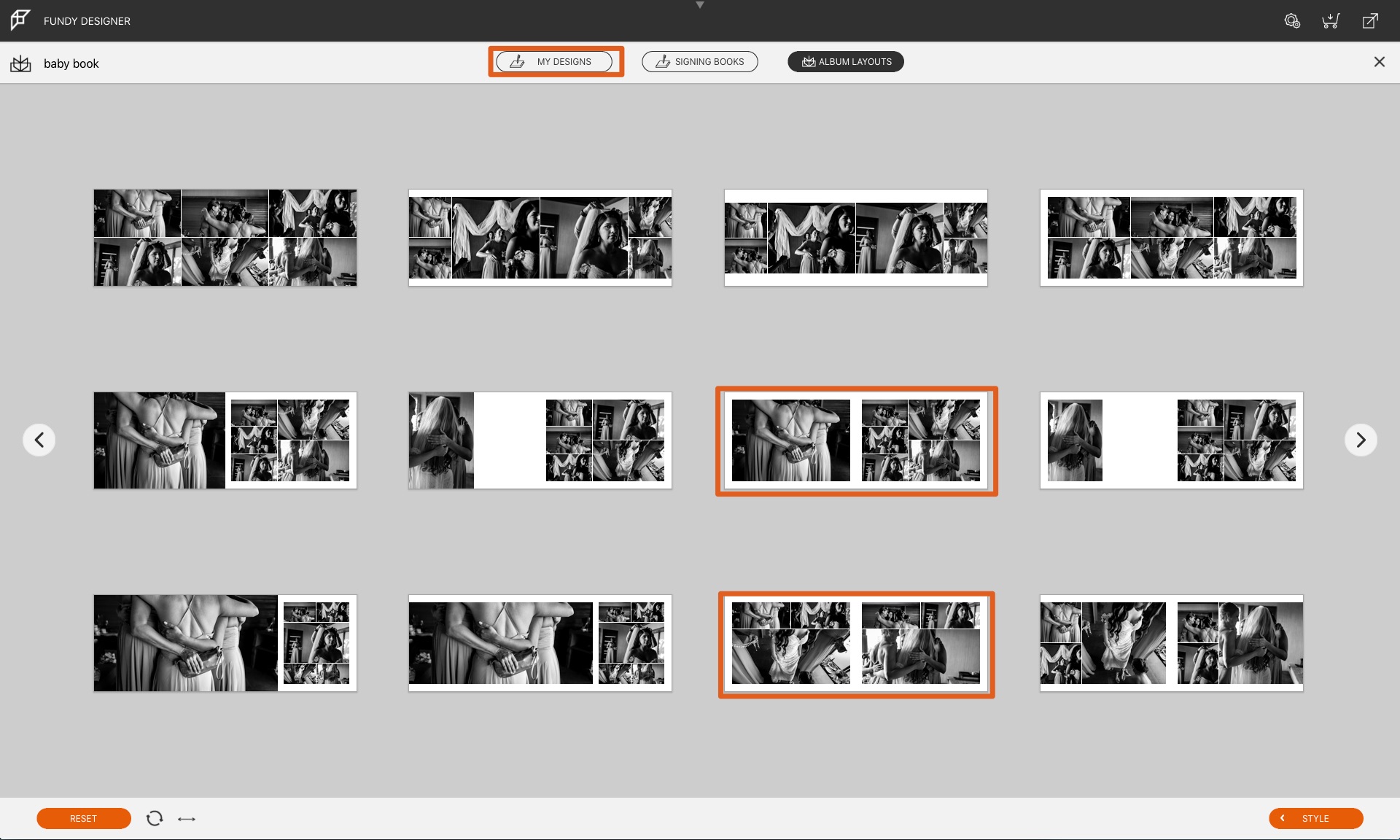Screen dimensions: 1400x840
Task: Select first row fourth bordered grid layout
Action: (1172, 238)
